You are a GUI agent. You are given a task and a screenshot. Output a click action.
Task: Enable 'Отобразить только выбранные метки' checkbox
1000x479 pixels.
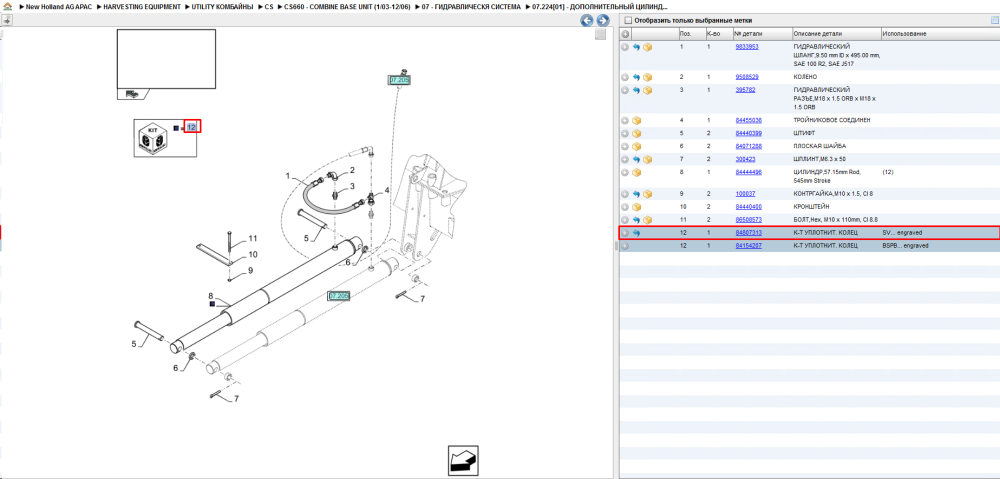click(628, 20)
